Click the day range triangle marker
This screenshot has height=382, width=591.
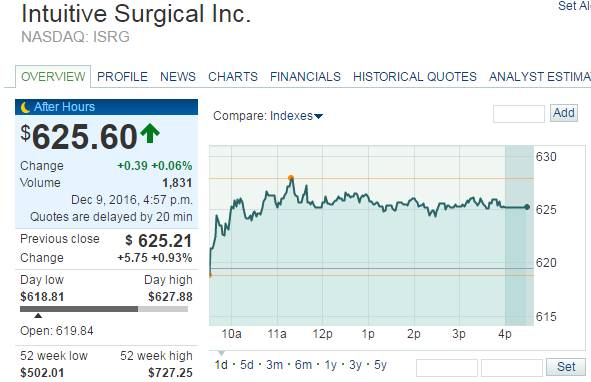click(38, 316)
